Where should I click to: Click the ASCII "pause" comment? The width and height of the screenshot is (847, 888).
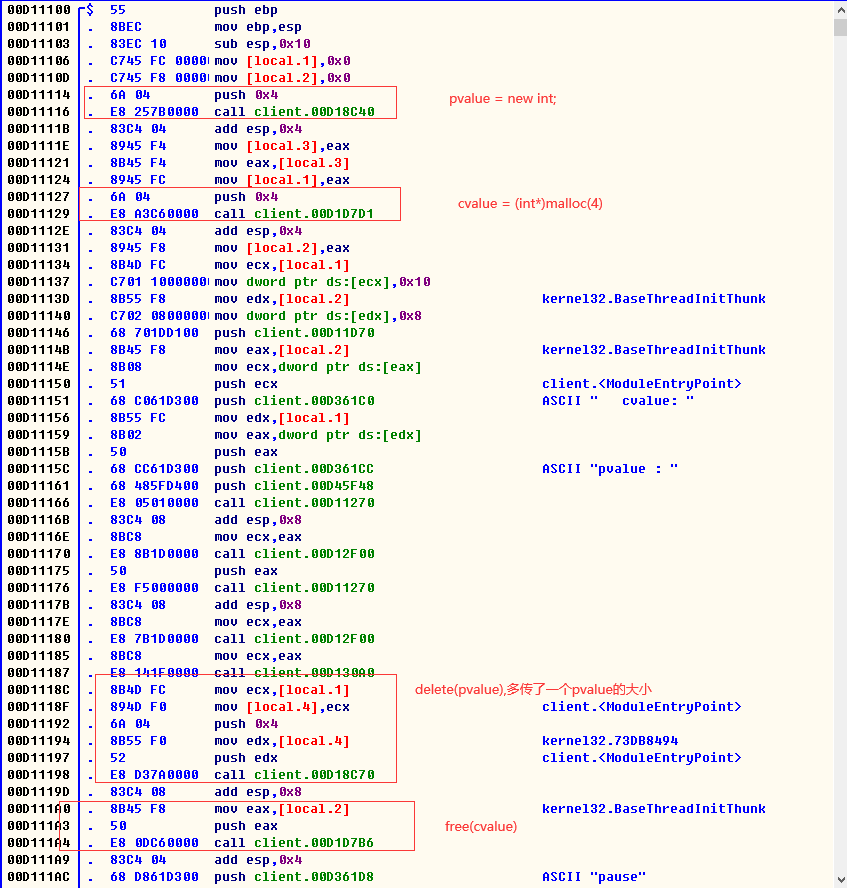(594, 876)
